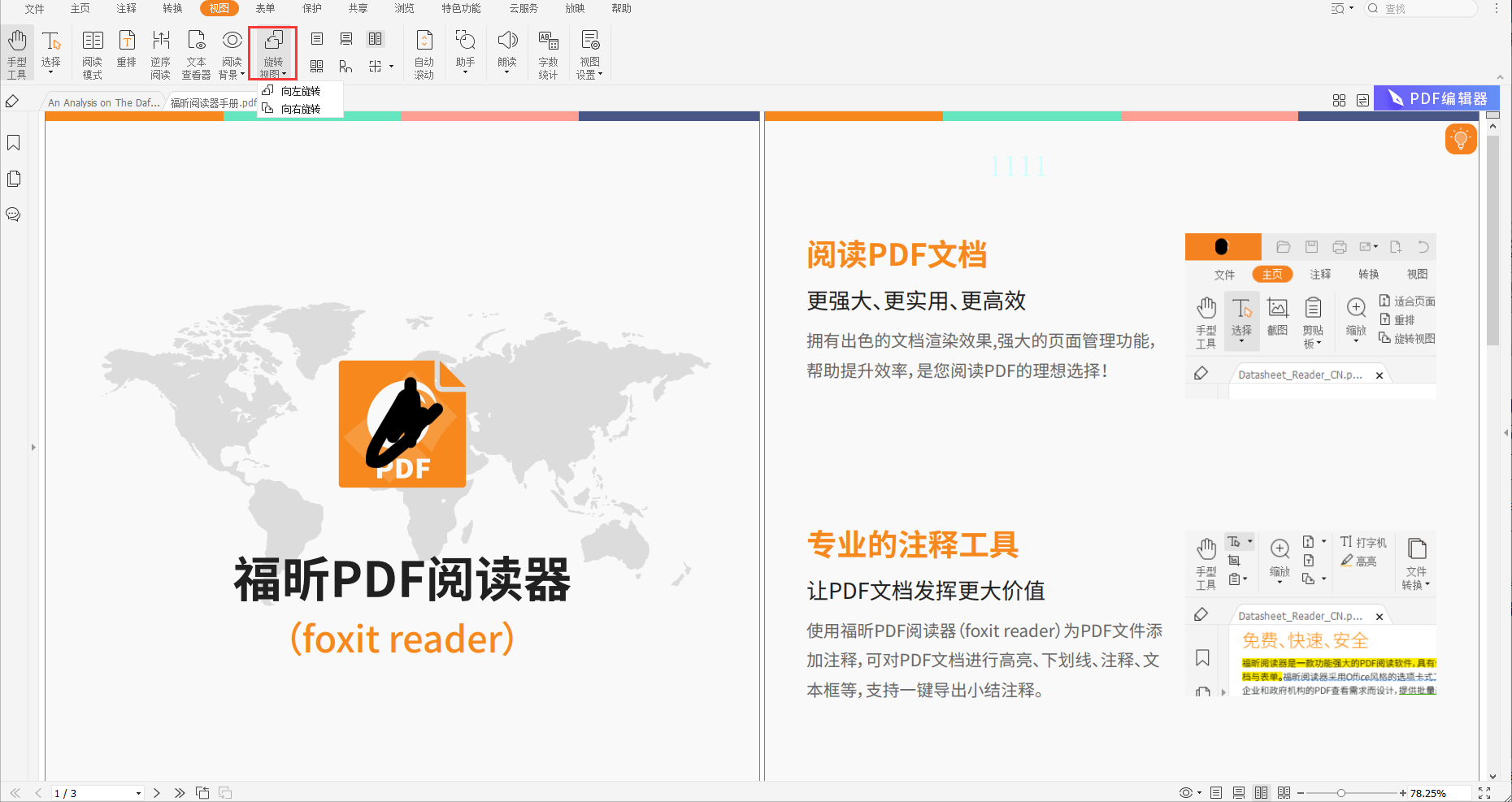This screenshot has height=802, width=1512.
Task: Expand the Read Aloud (朗读) dropdown
Action: click(x=506, y=73)
